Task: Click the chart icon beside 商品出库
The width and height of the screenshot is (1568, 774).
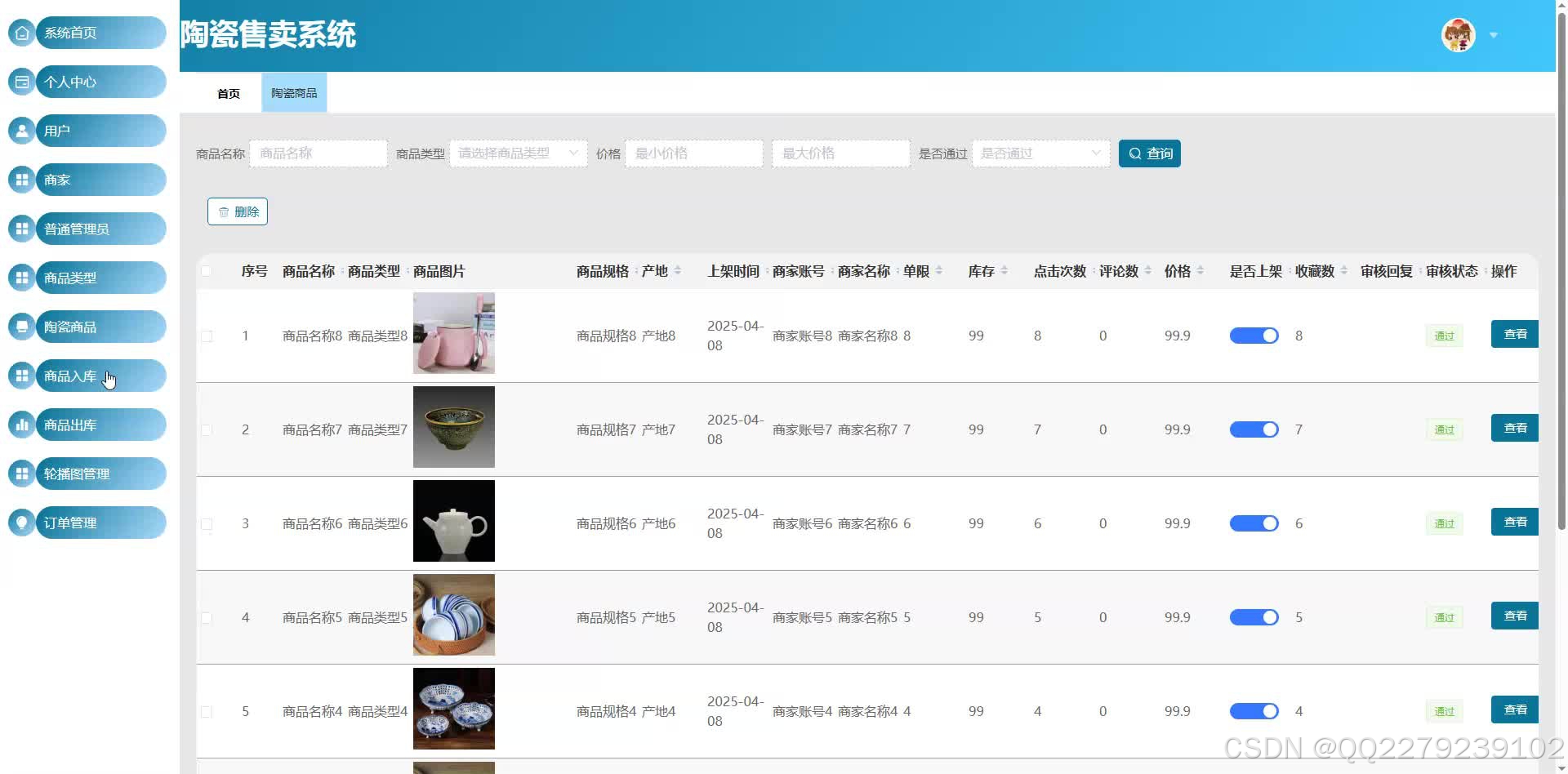Action: pyautogui.click(x=22, y=425)
